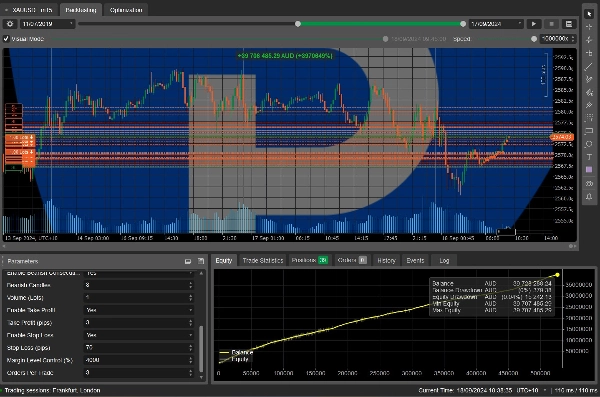
Task: Open Enable Take Profit dropdown
Action: point(139,310)
